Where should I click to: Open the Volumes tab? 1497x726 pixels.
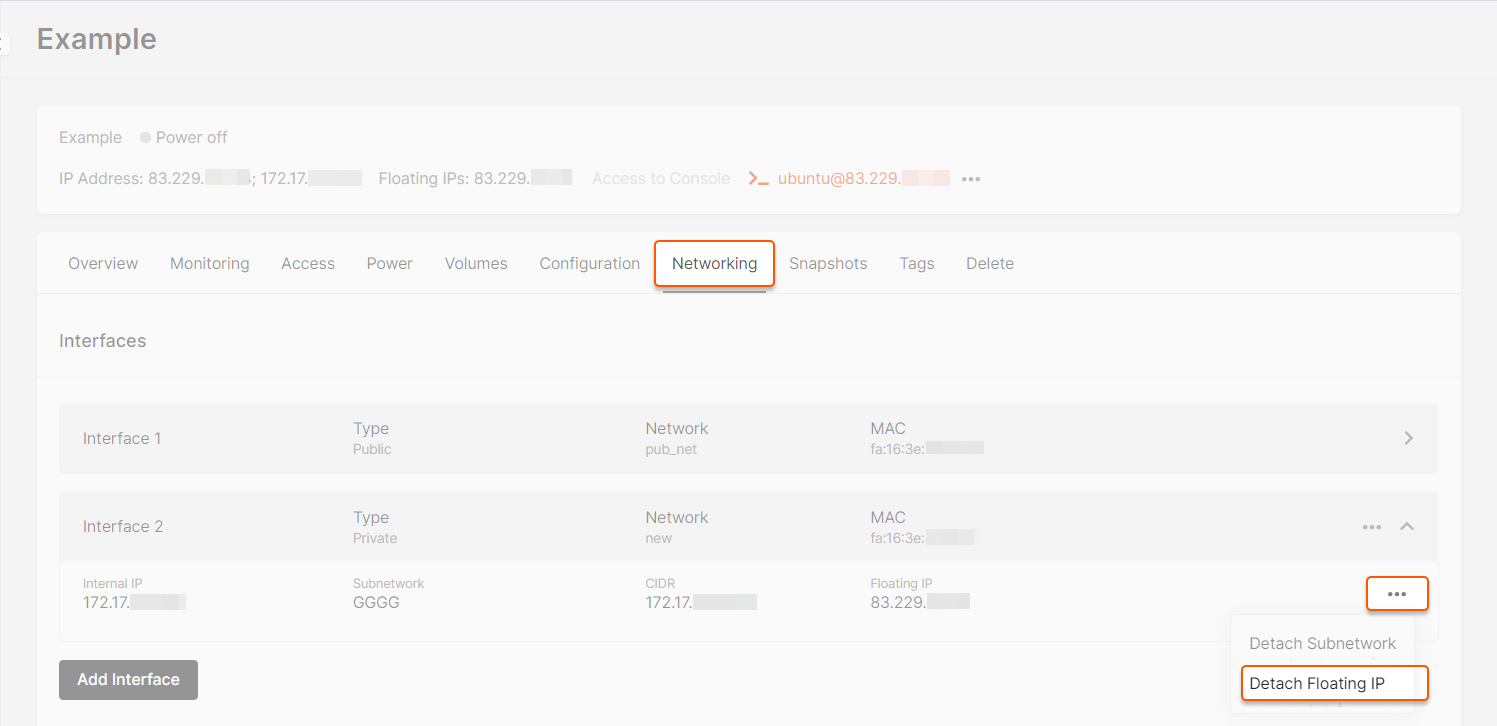point(476,264)
